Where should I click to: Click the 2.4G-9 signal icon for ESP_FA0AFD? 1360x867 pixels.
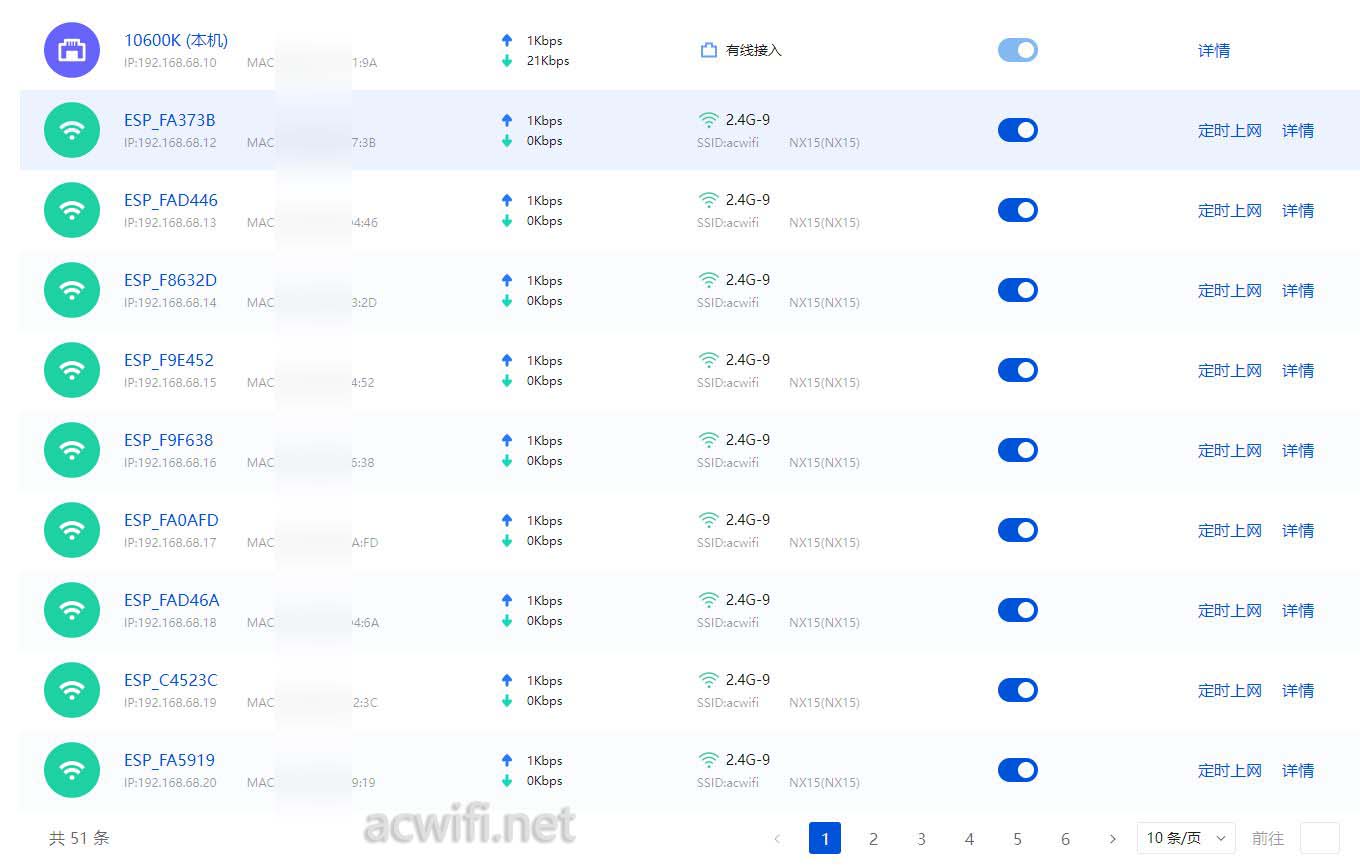(708, 520)
